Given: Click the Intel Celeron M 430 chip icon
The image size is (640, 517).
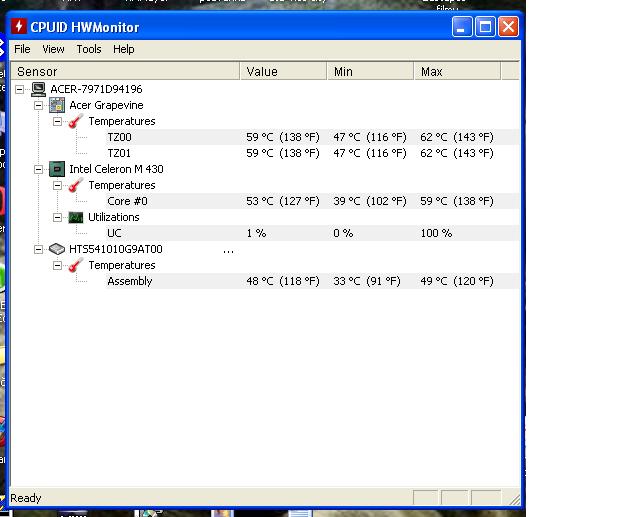Looking at the screenshot, I should 57,169.
